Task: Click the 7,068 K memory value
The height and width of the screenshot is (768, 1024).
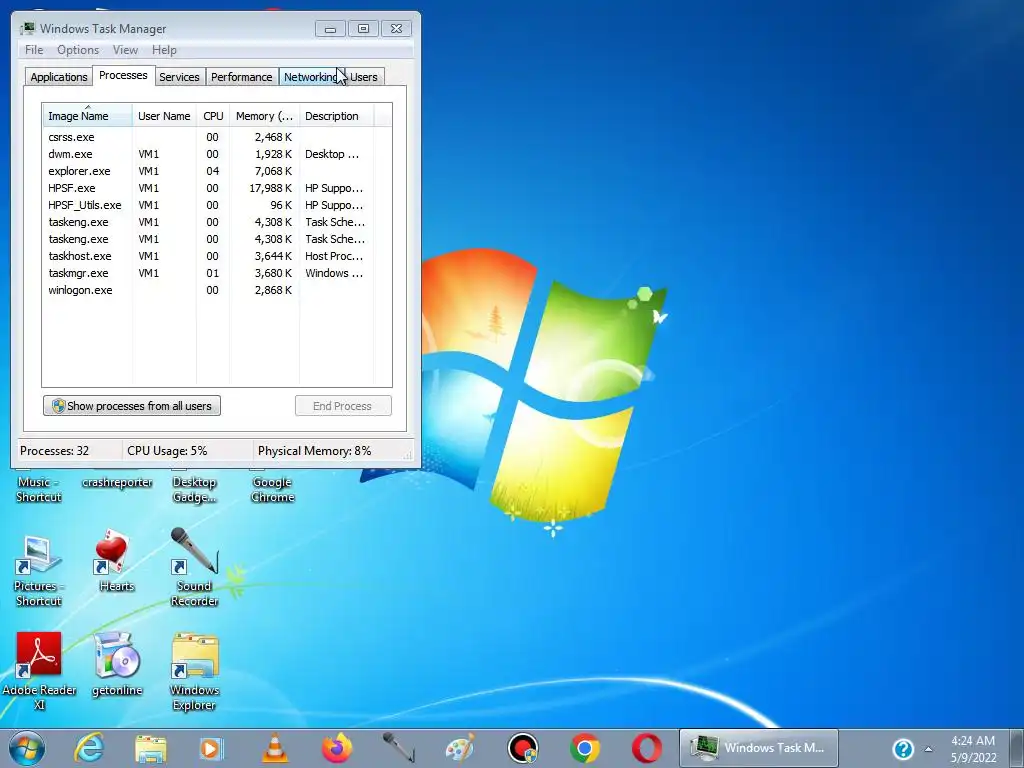Action: point(273,171)
